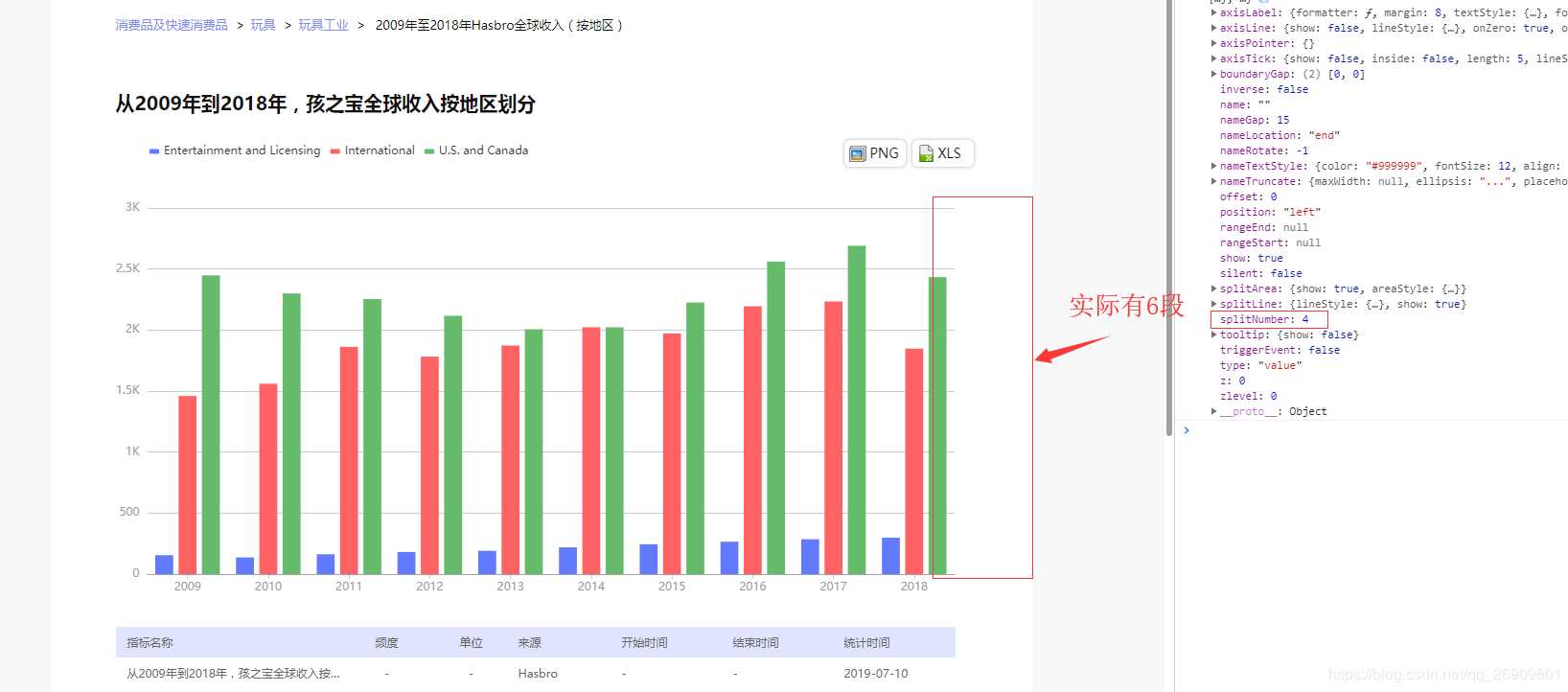Expand the splitLine object
1568x692 pixels.
(1214, 304)
